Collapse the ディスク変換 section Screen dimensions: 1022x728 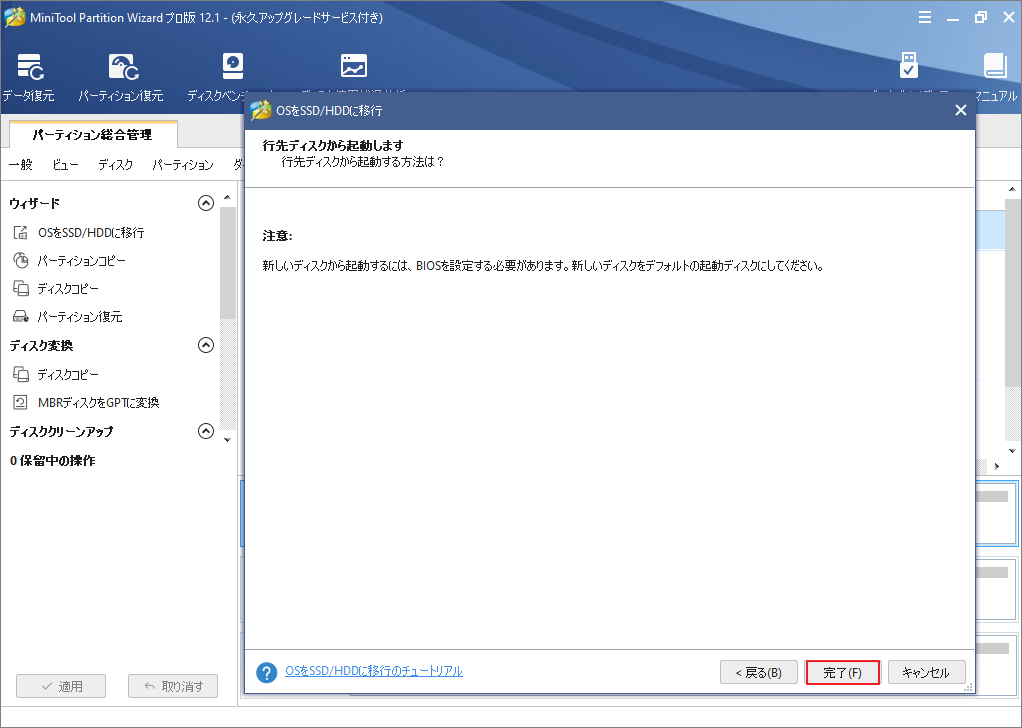pos(206,346)
